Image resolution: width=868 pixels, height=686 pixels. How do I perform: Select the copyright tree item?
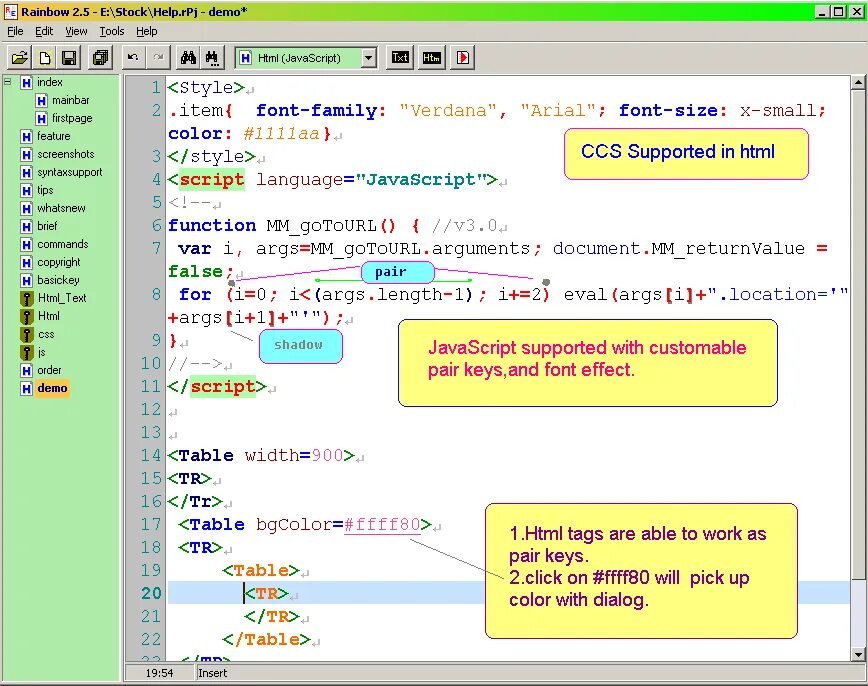coord(59,262)
